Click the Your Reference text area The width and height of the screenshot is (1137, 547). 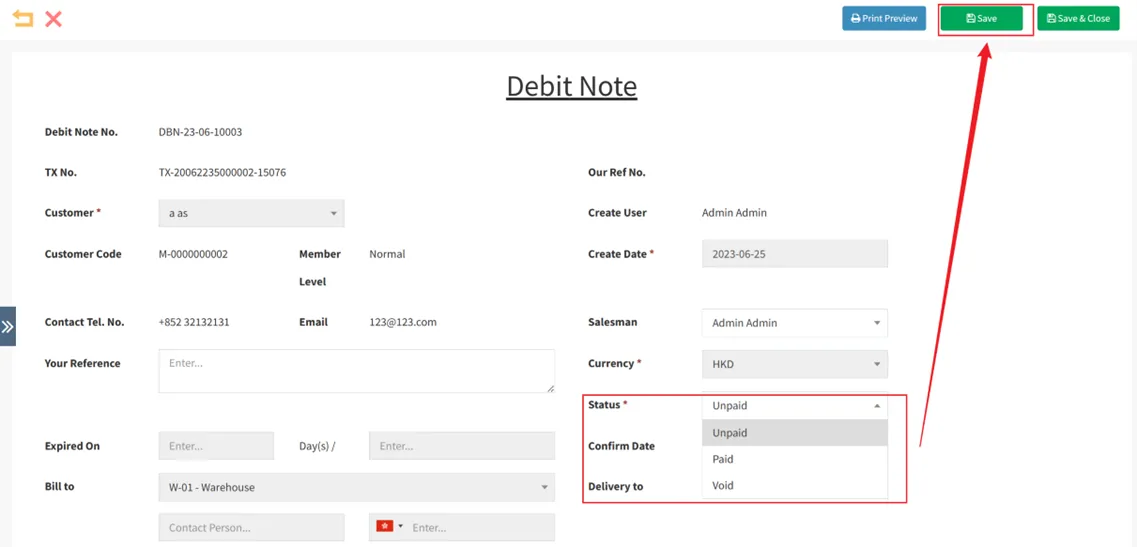[356, 371]
